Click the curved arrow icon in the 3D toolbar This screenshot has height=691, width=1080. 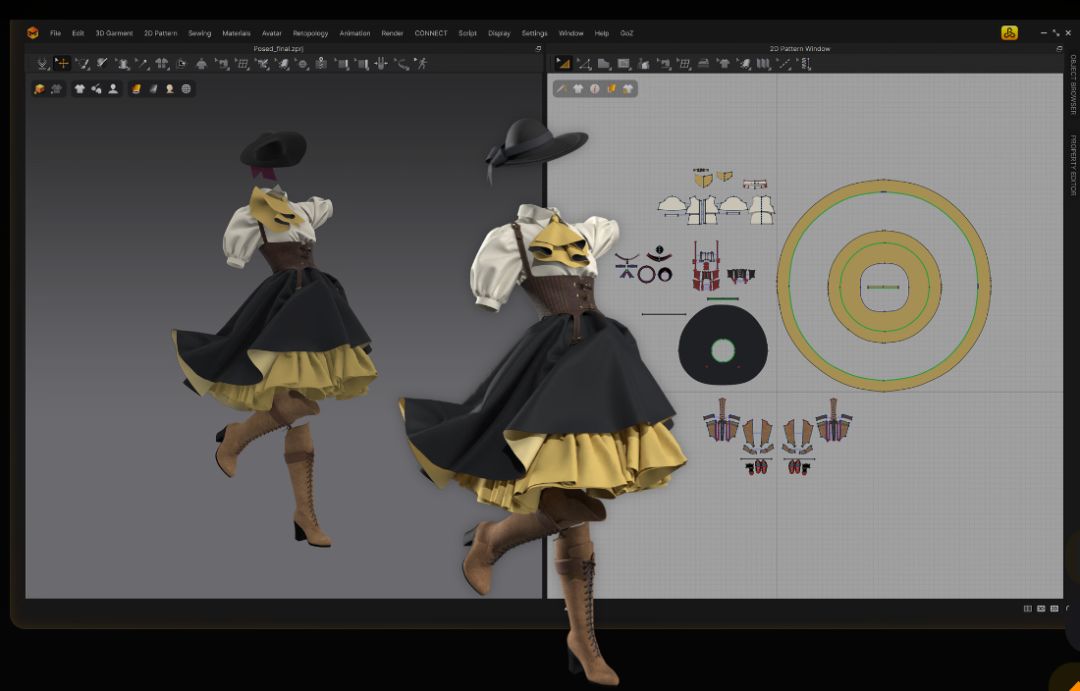pyautogui.click(x=402, y=63)
